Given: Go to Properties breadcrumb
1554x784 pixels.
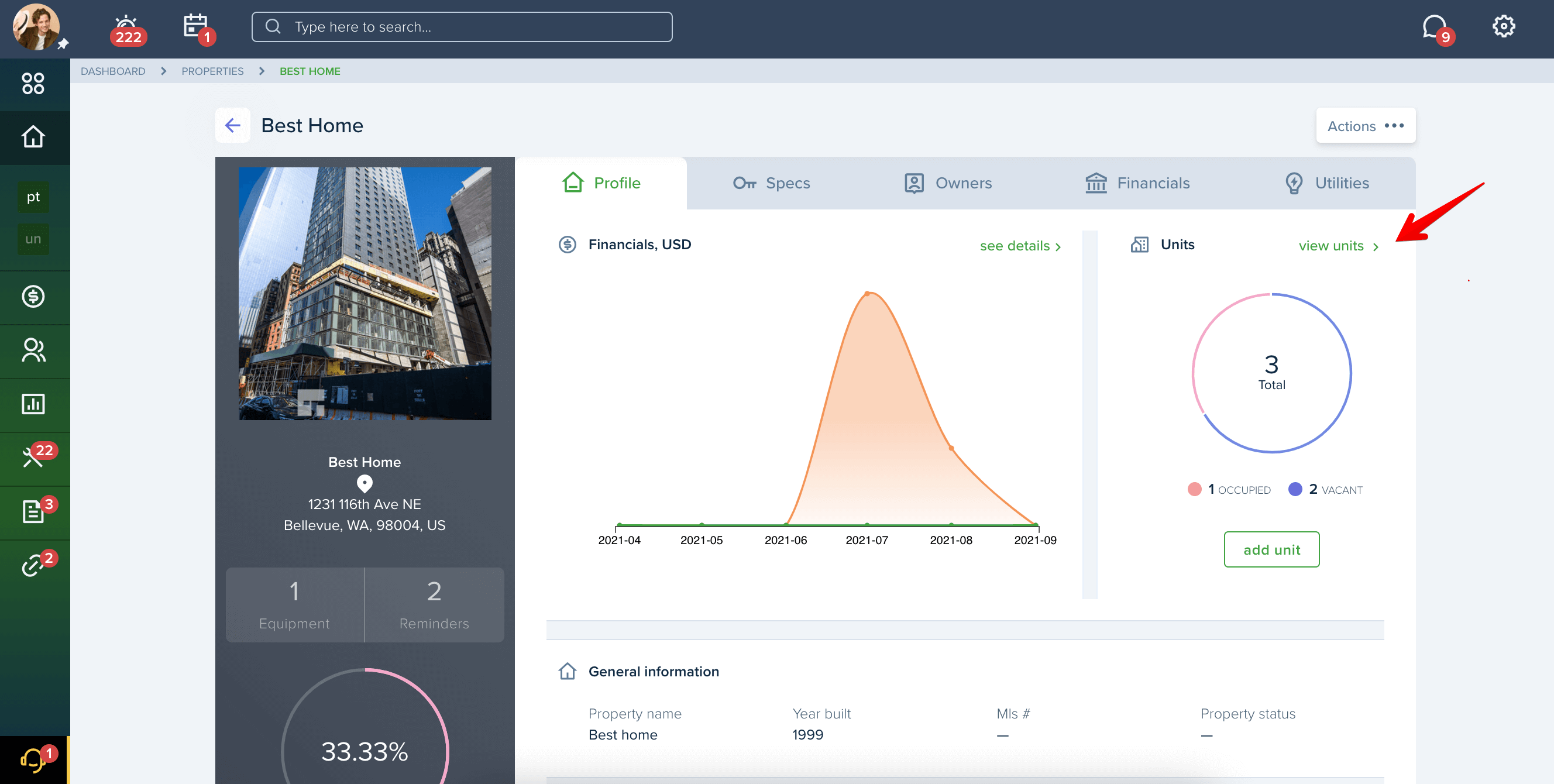Looking at the screenshot, I should (x=212, y=71).
